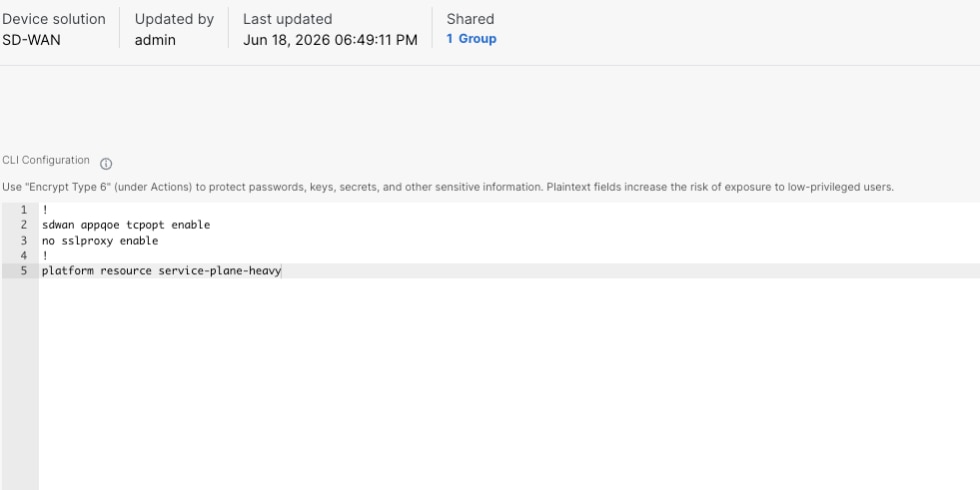Click the Last updated timestamp

tap(330, 40)
